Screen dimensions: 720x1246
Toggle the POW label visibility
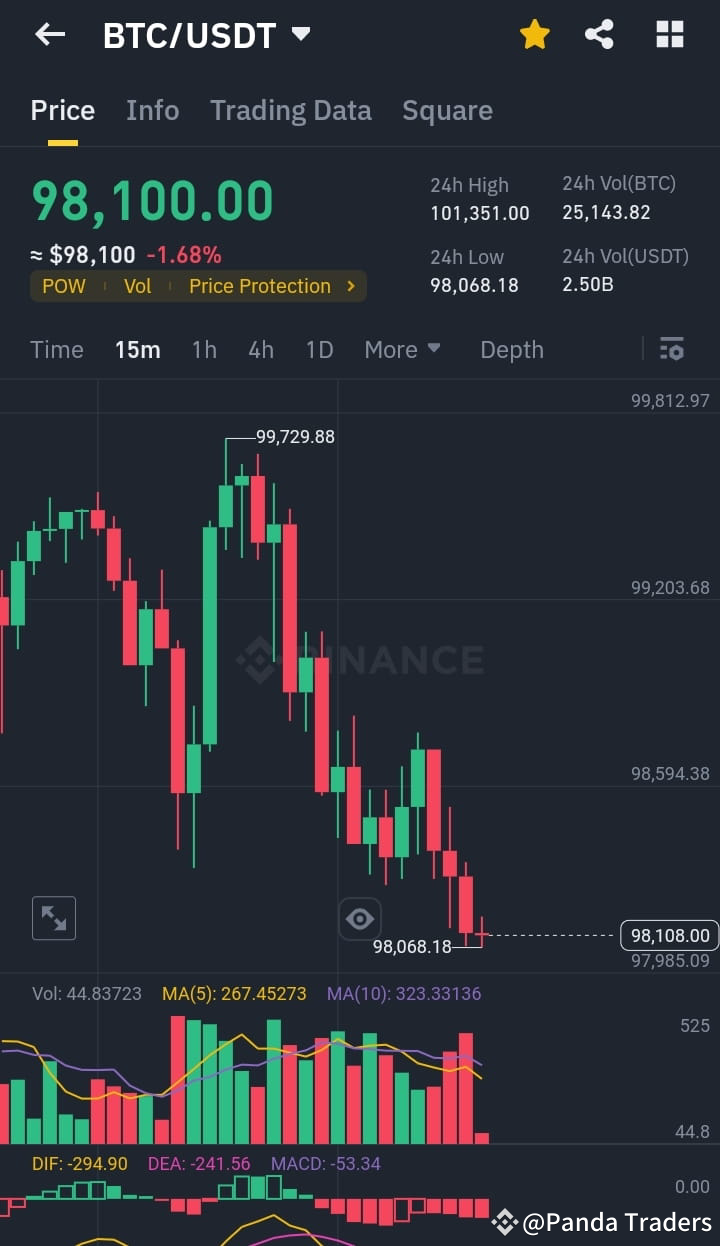tap(63, 286)
